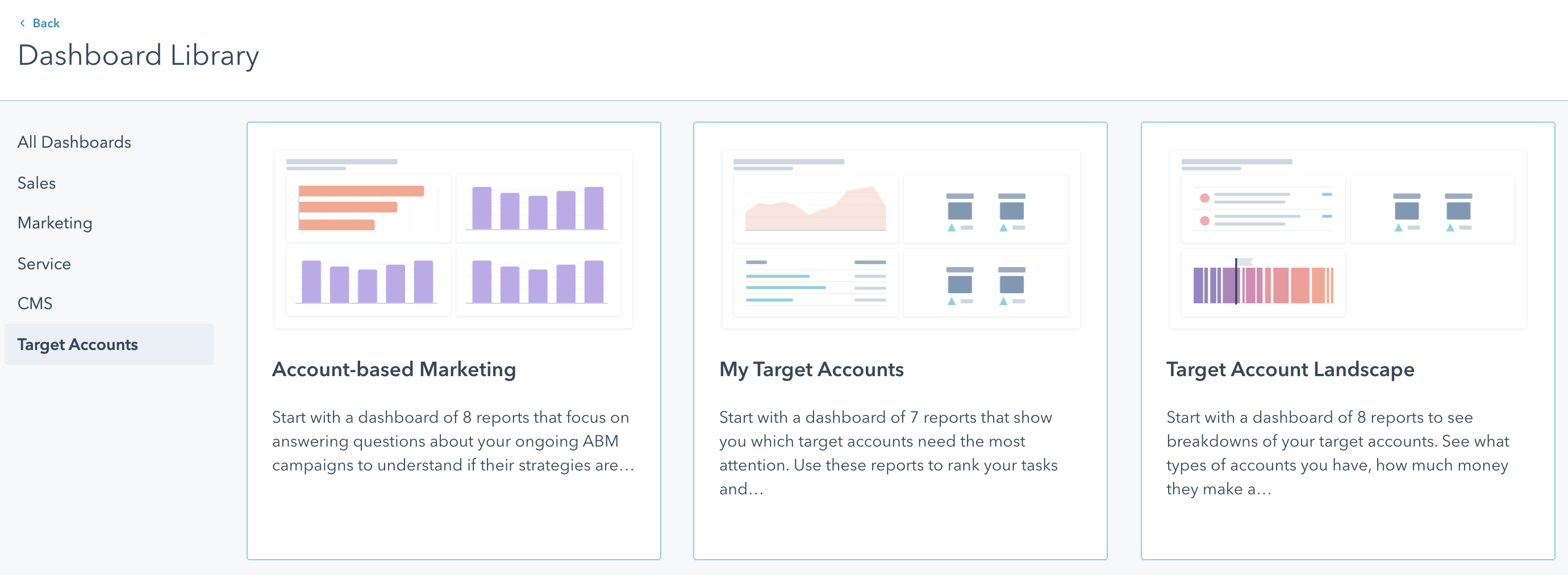
Task: Click the orange bar chart thumbnail on Account-based Marketing
Action: coord(368,207)
